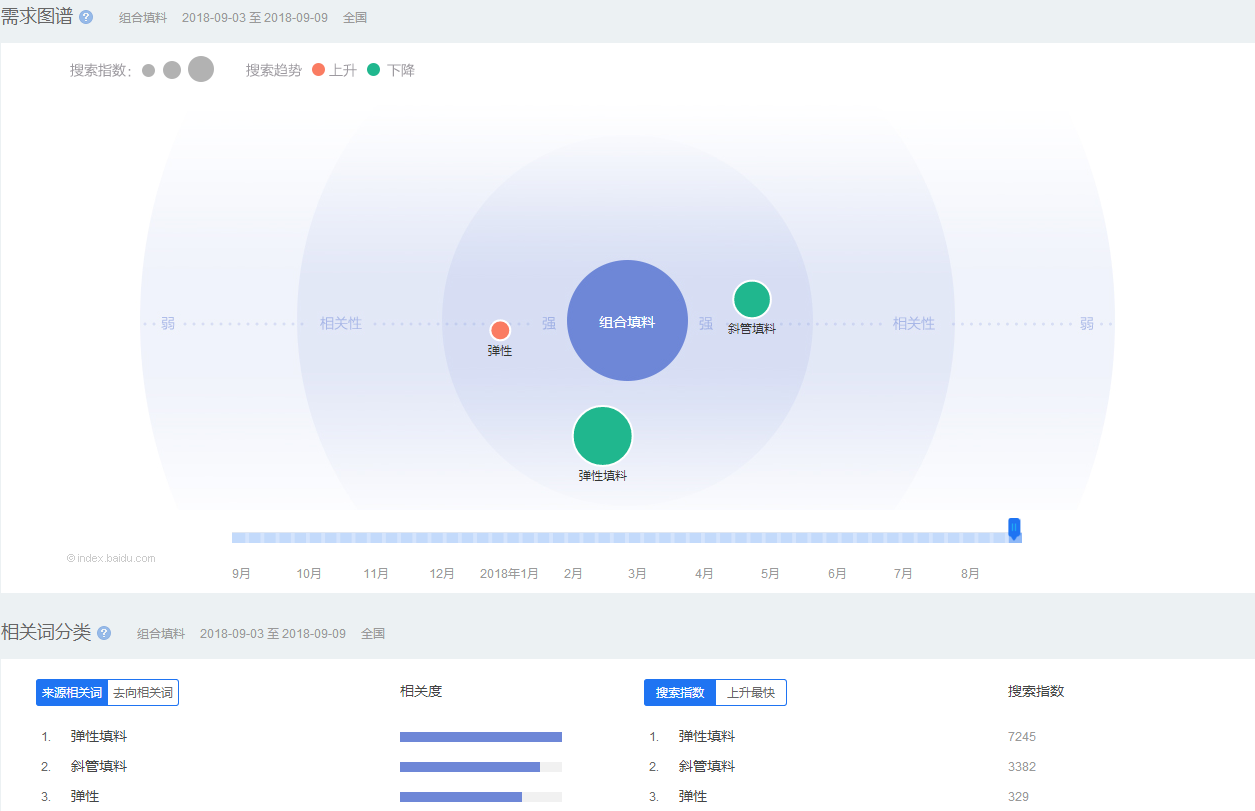The image size is (1255, 811).
Task: Click 弹性 in the left relevance list
Action: 85,796
